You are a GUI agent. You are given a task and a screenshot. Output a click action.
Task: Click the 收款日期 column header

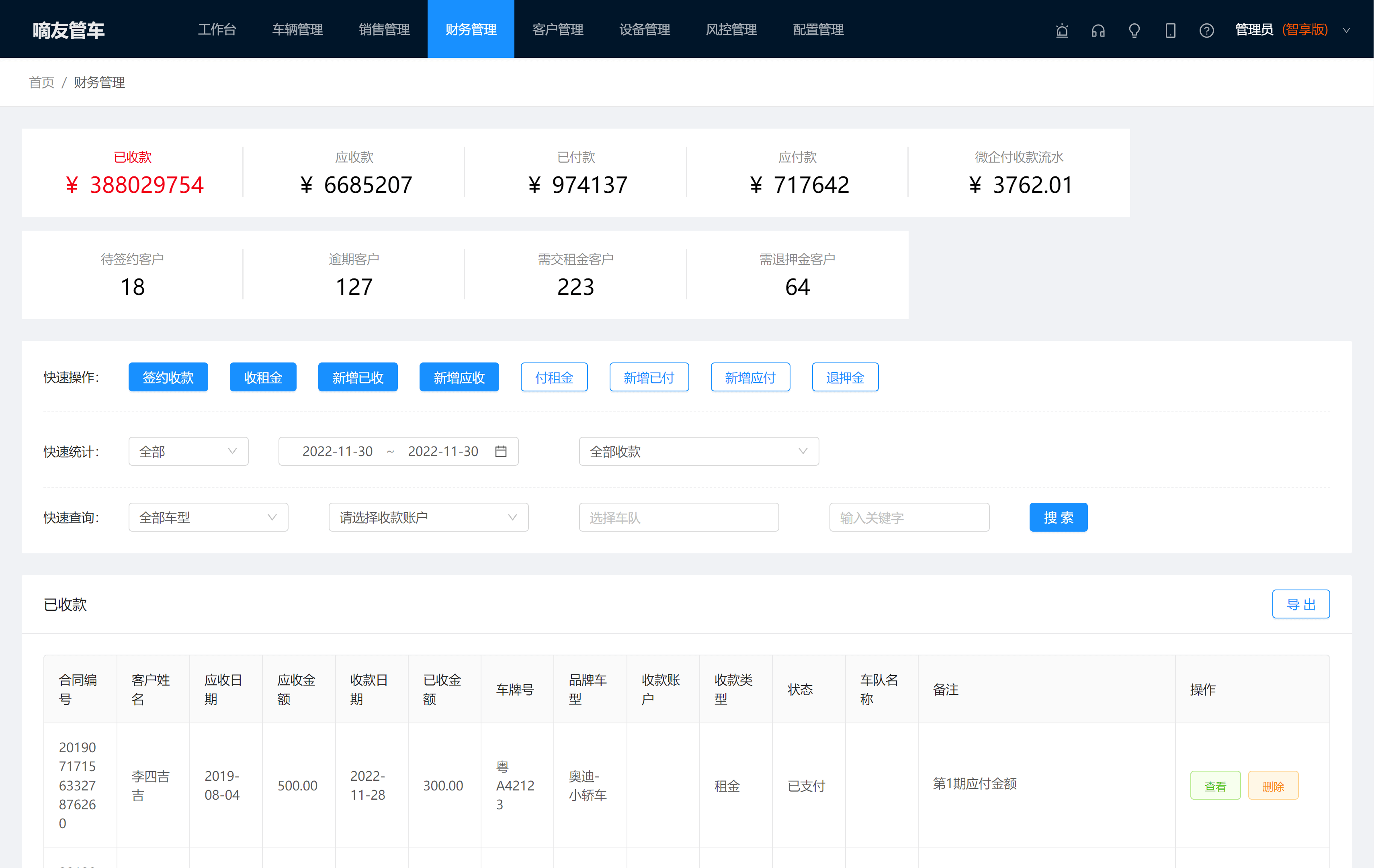pos(371,689)
